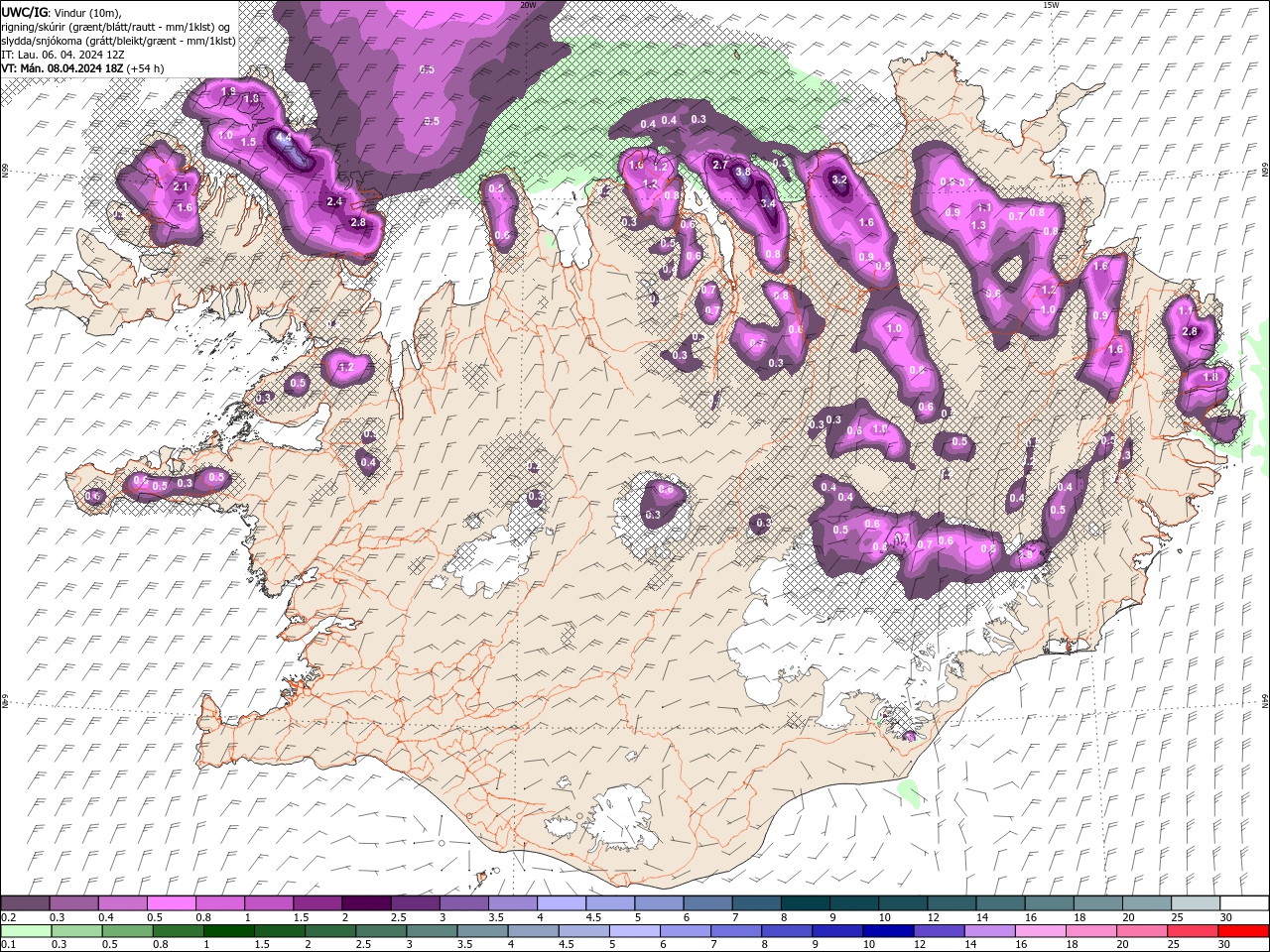Click the 30 label of the lower legend row

pyautogui.click(x=1224, y=944)
